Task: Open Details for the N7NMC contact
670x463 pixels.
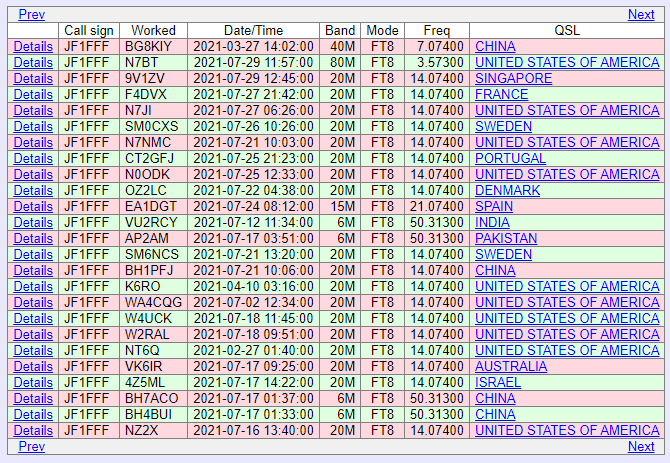Action: [x=33, y=143]
